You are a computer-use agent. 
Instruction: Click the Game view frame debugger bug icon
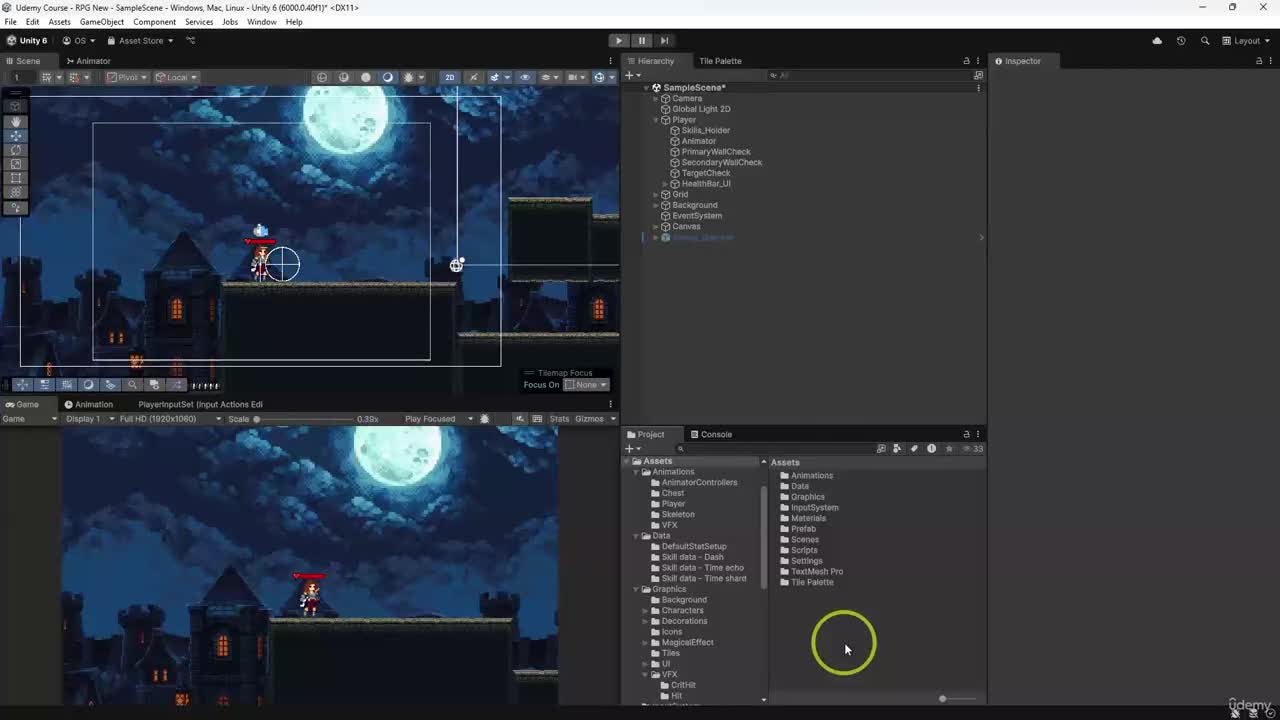pos(485,419)
